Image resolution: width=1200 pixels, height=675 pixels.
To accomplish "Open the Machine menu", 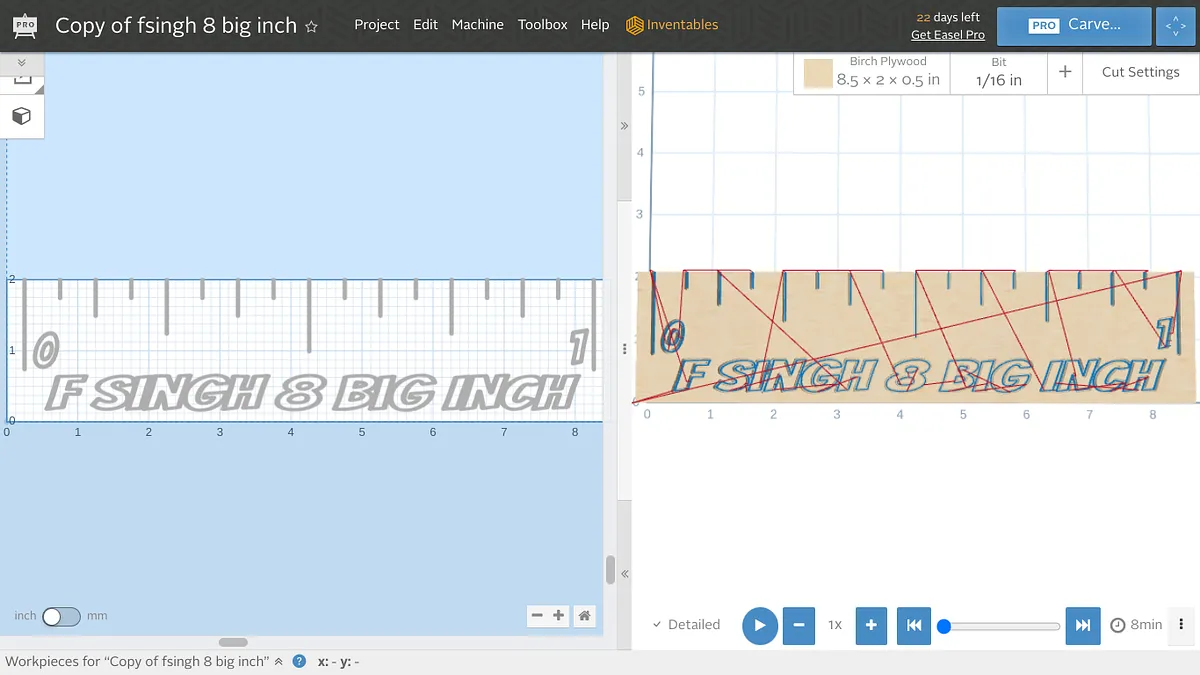I will (x=477, y=25).
